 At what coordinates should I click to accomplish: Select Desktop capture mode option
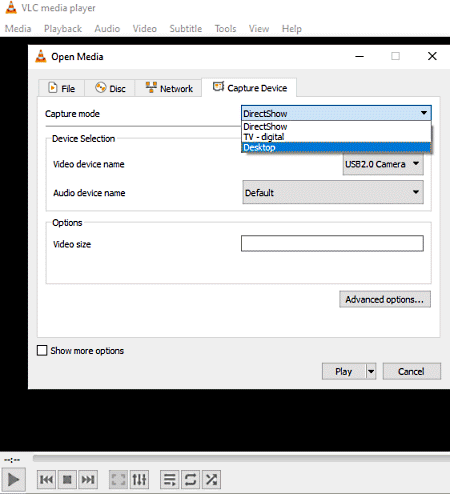coord(336,147)
